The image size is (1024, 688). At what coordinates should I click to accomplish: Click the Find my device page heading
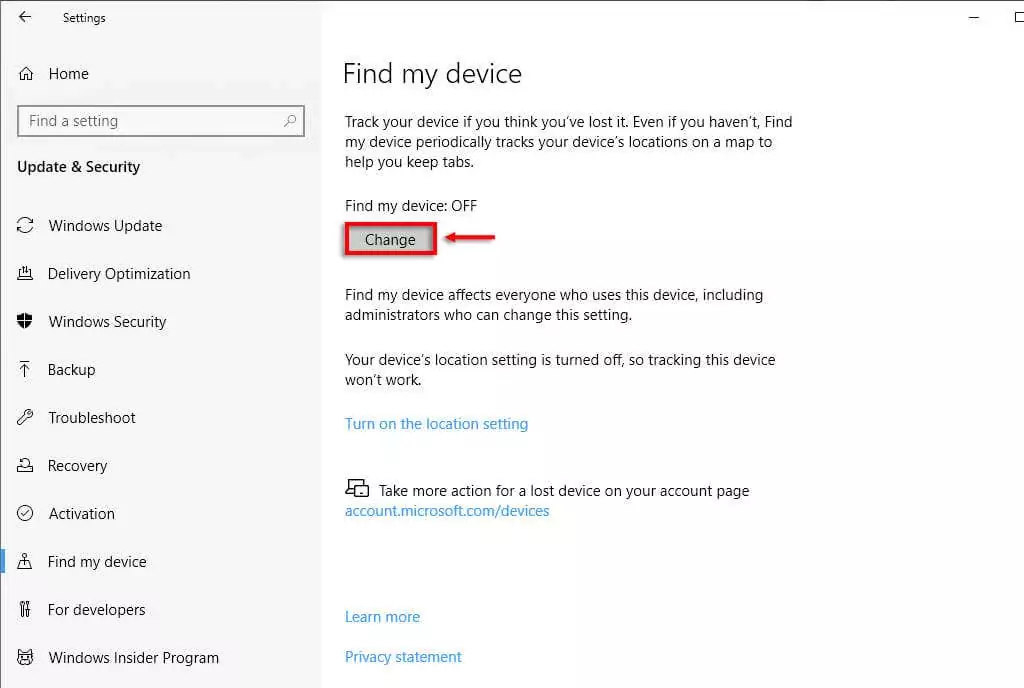pyautogui.click(x=432, y=74)
